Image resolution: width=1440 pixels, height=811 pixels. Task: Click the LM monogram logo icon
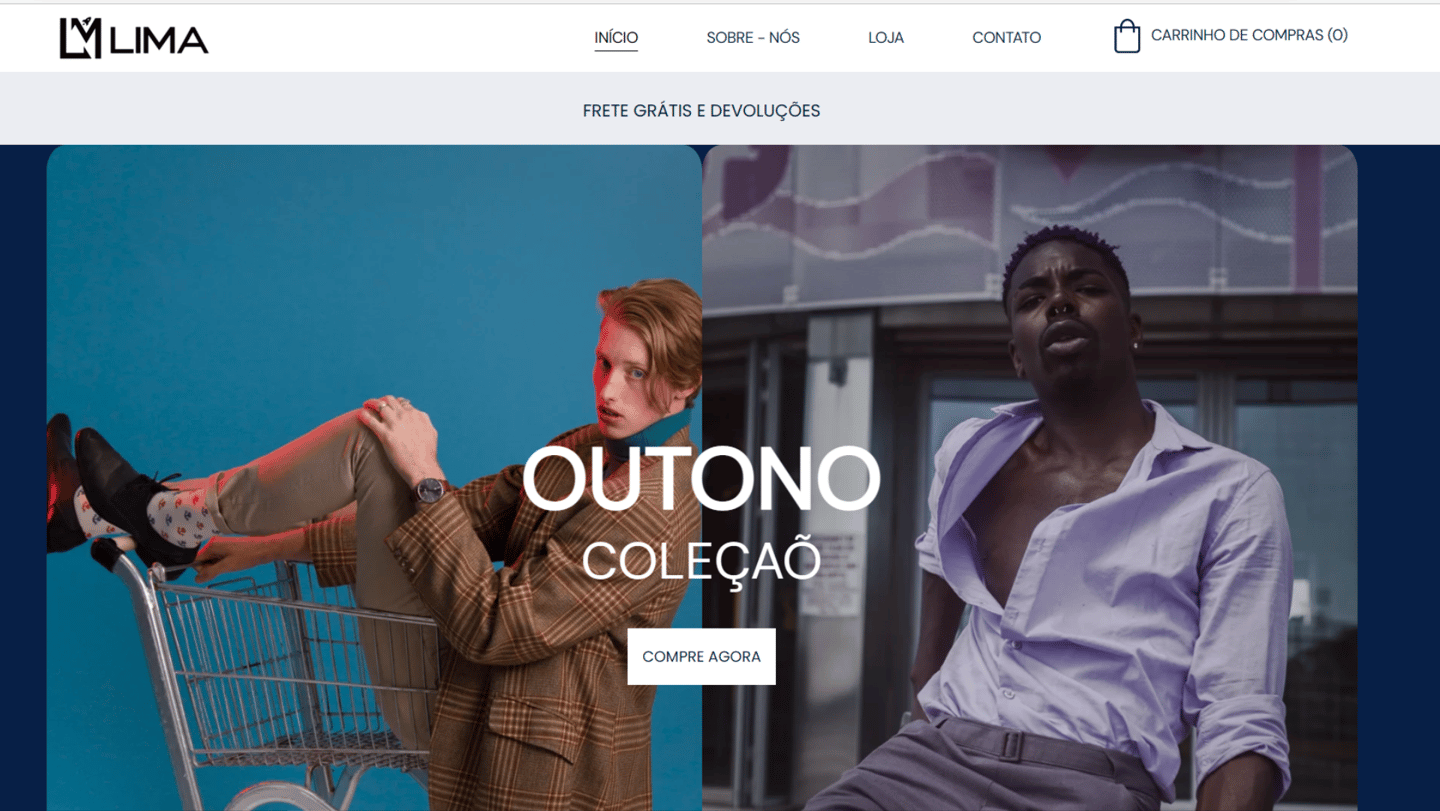pyautogui.click(x=80, y=38)
